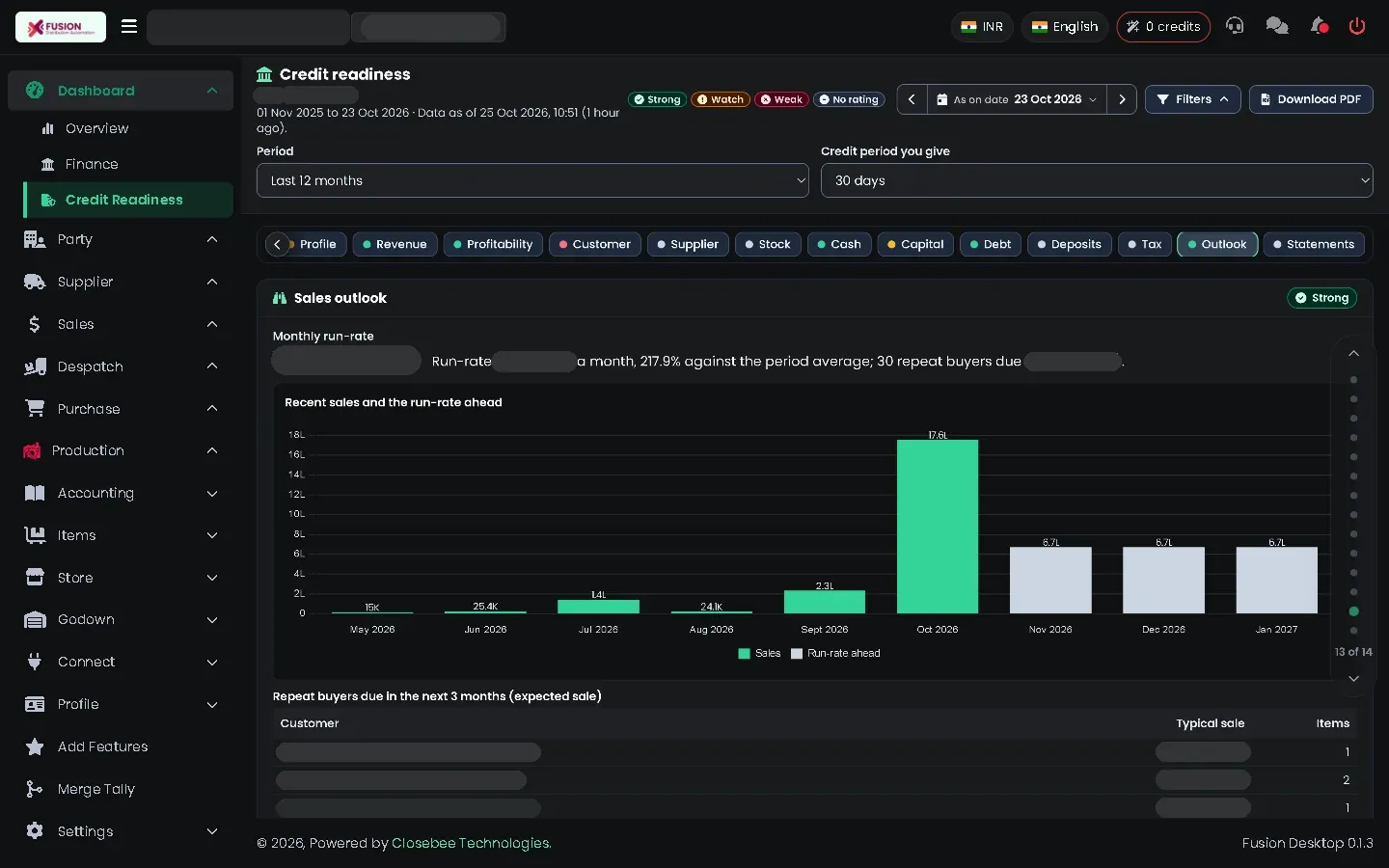Click the Filters button
Viewport: 1389px width, 868px height.
(x=1192, y=99)
